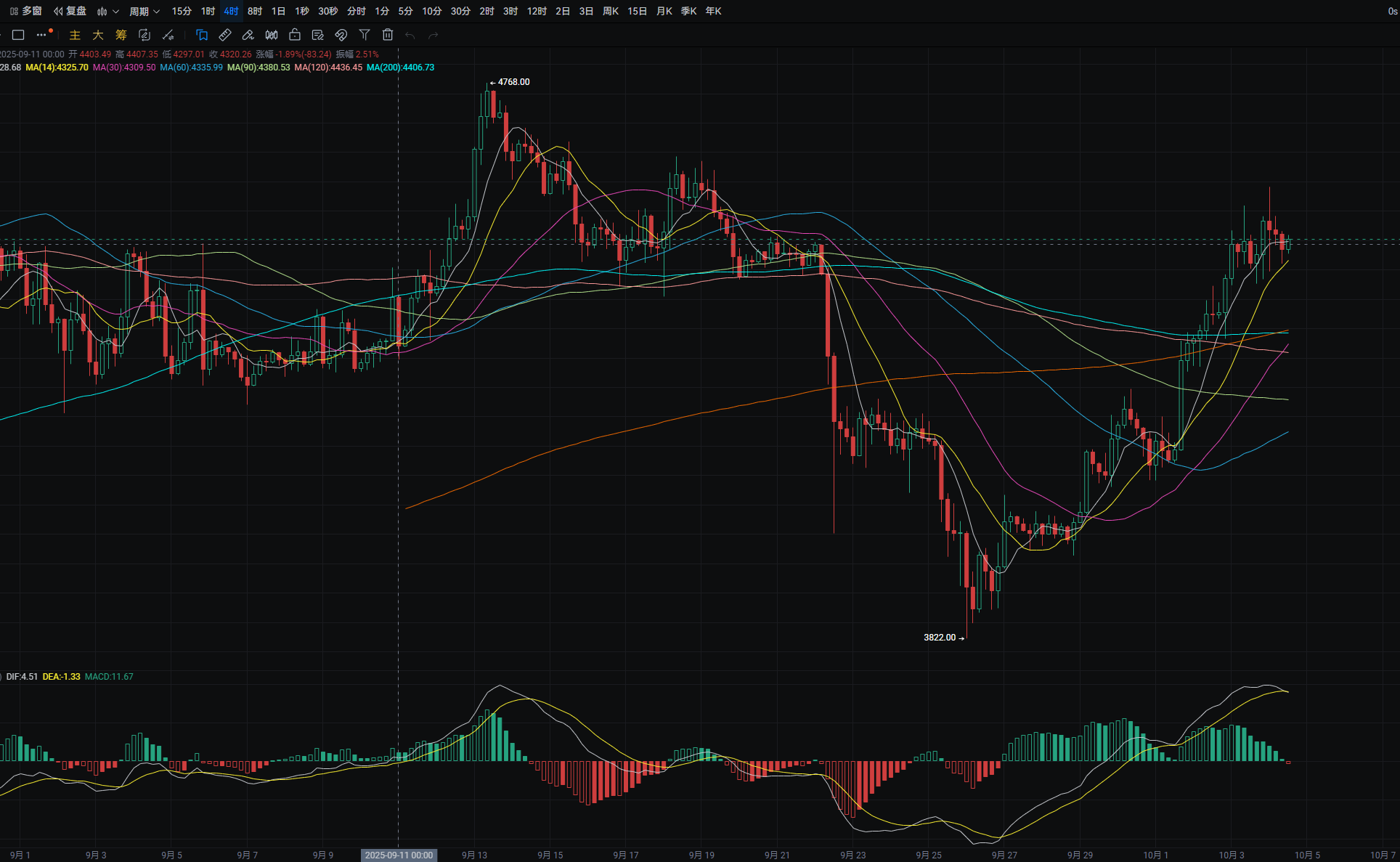The width and height of the screenshot is (1400, 862).
Task: Click the lock drawings icon
Action: click(295, 35)
